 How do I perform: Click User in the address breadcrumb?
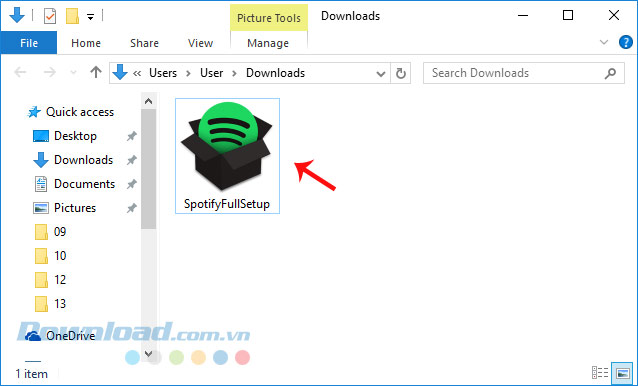tap(211, 73)
